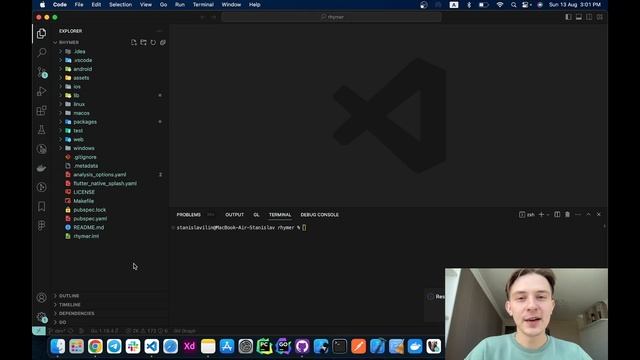This screenshot has height=360, width=640.
Task: Open Google Chrome from the Dock
Action: (x=95, y=346)
